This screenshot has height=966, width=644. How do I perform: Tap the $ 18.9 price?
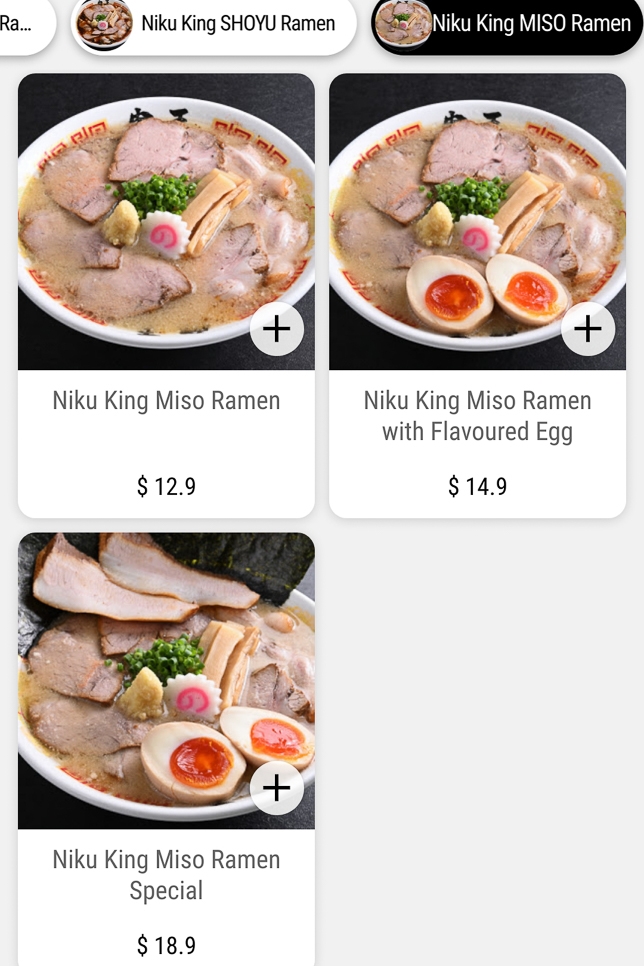[x=166, y=945]
